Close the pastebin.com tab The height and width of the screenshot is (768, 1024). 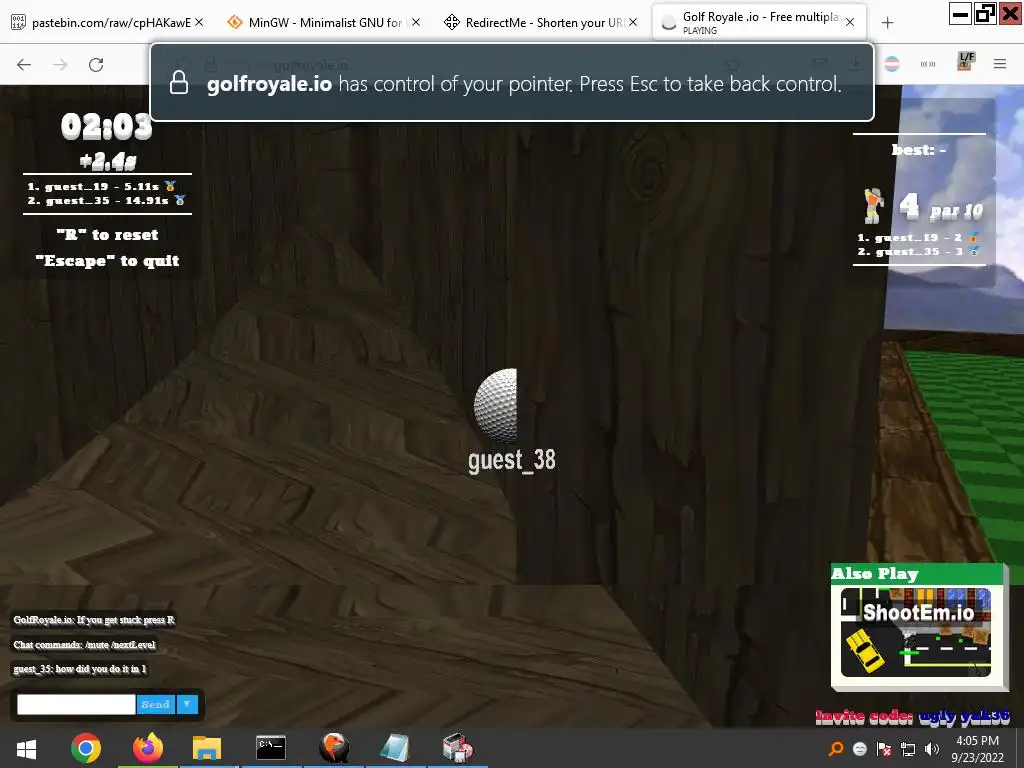[199, 22]
